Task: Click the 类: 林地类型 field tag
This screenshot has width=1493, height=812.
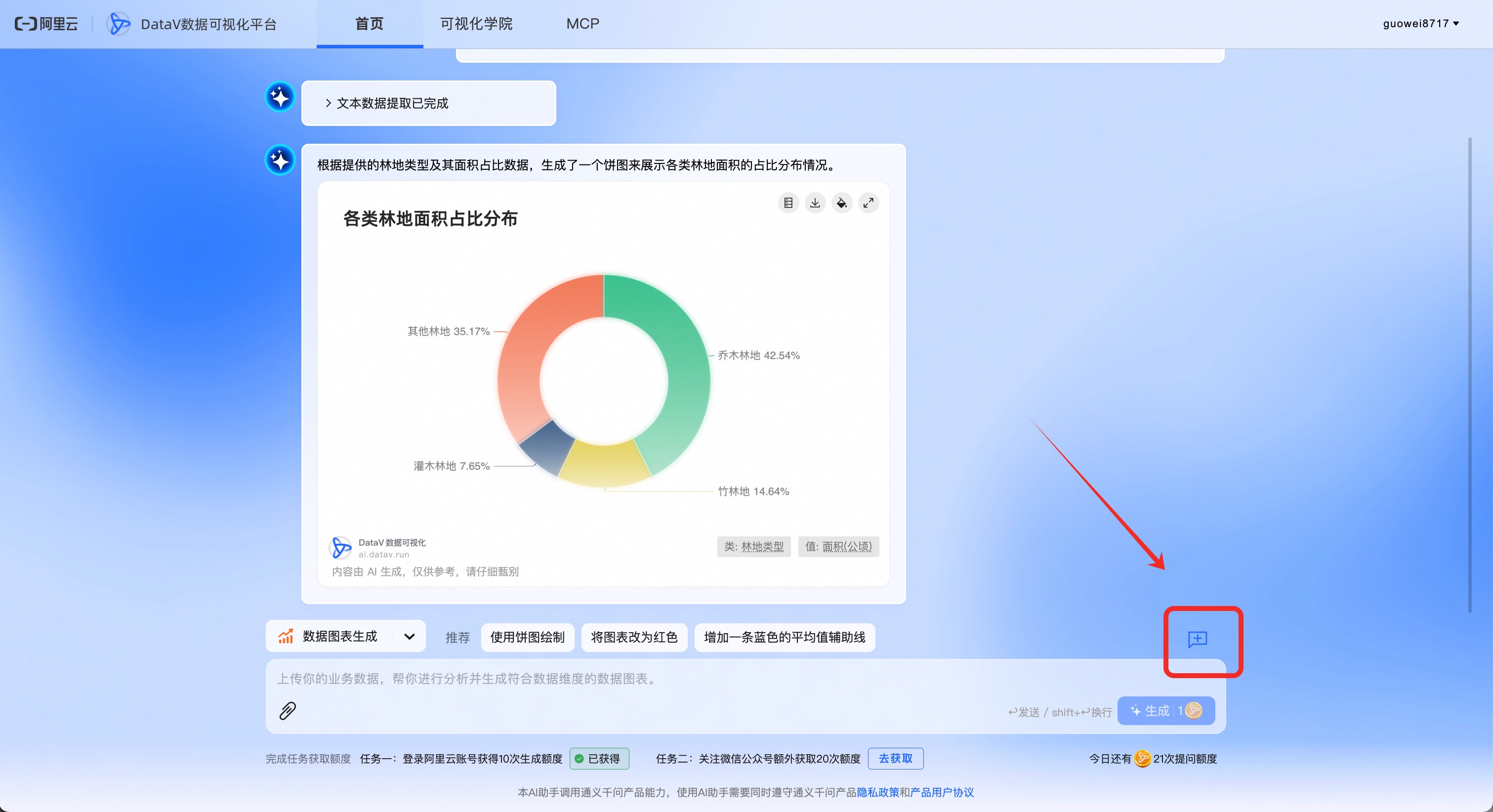Action: coord(753,547)
